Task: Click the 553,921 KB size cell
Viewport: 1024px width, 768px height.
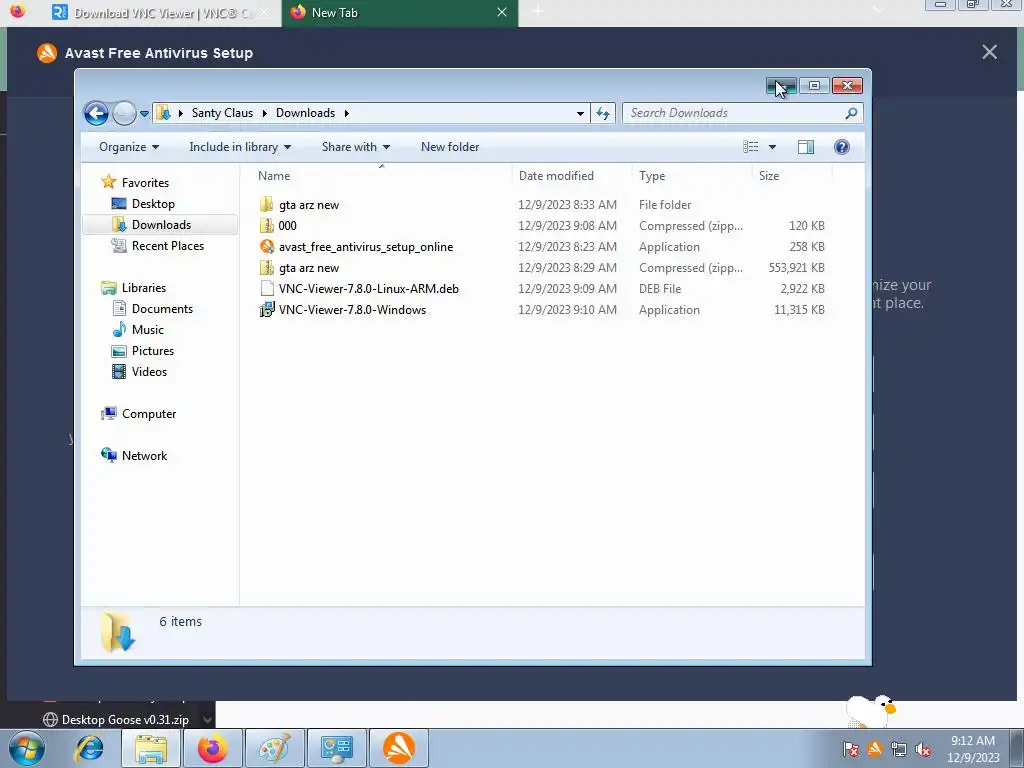Action: pos(796,268)
